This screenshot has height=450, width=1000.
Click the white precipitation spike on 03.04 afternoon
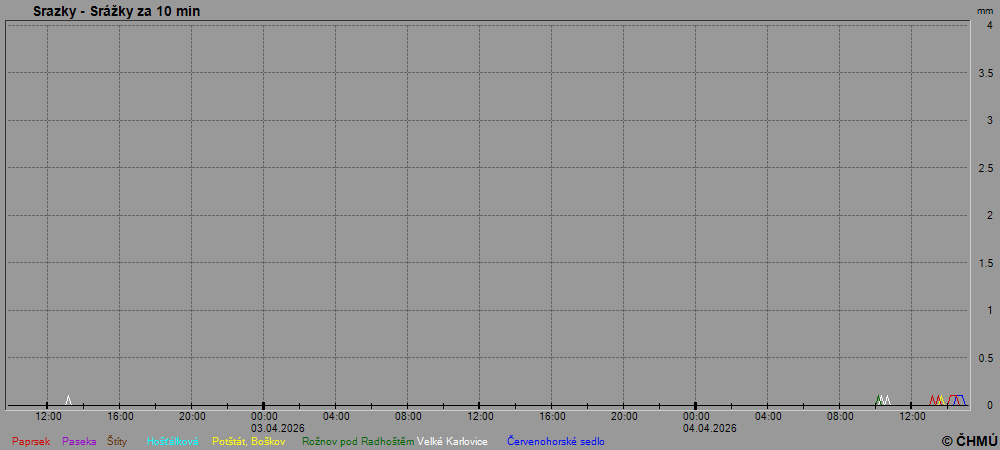click(x=68, y=400)
